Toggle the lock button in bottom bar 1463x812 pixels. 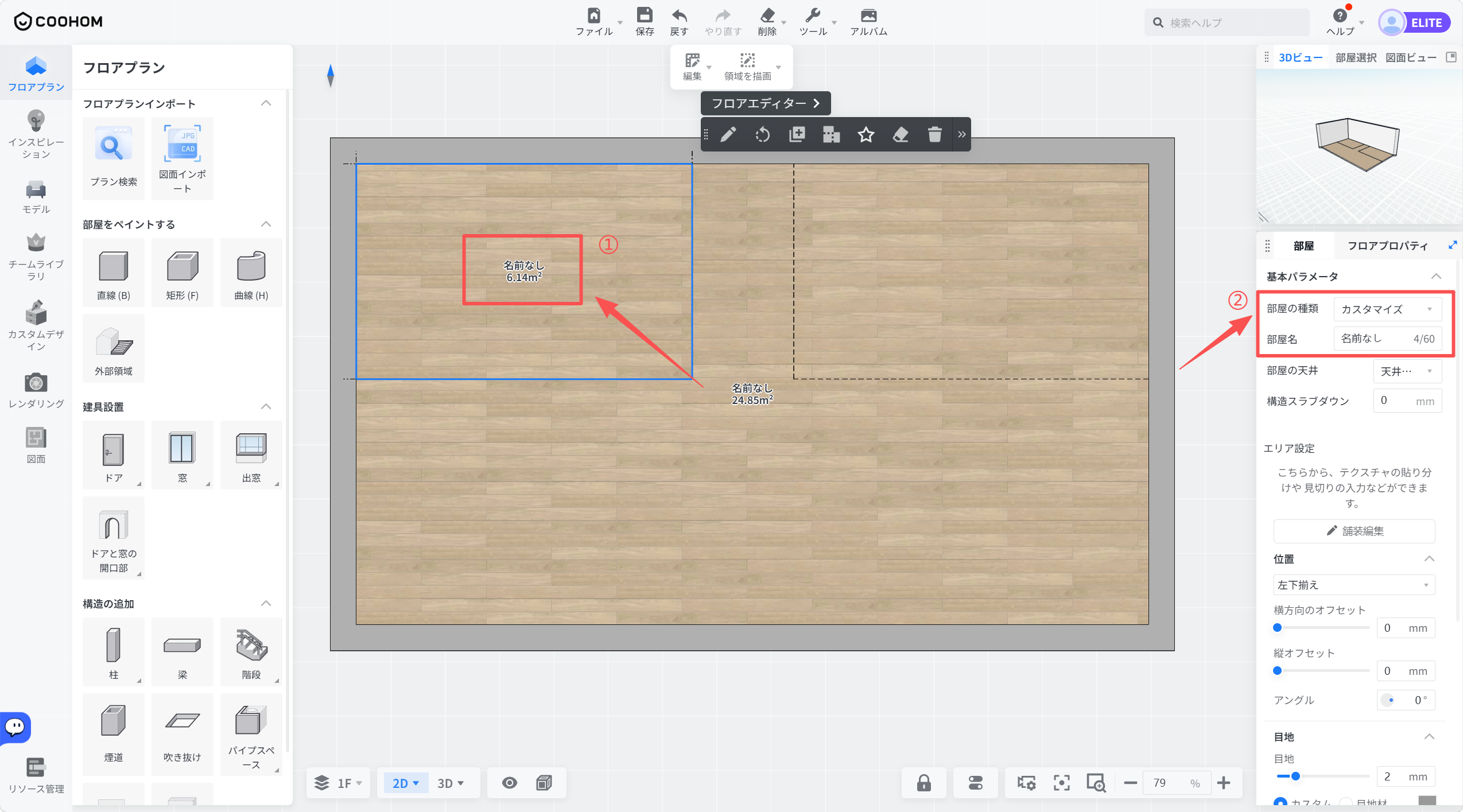tap(924, 783)
